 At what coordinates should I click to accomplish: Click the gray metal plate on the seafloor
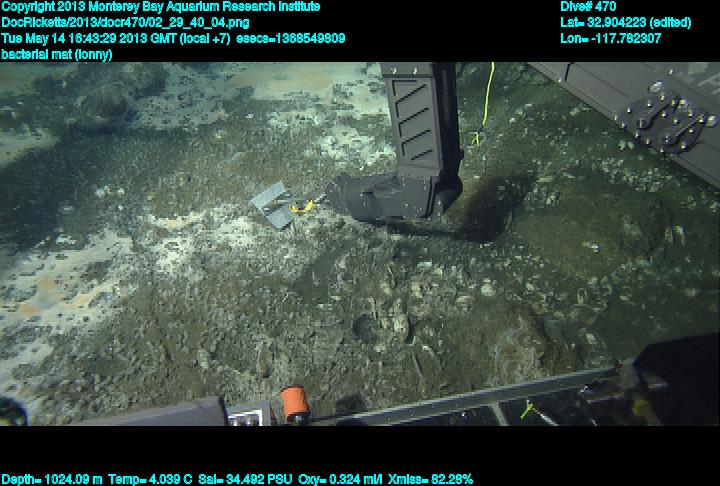273,205
